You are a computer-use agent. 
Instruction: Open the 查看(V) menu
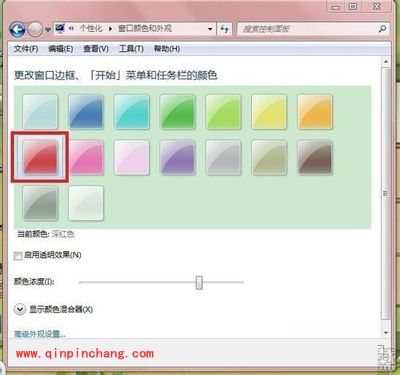coord(96,49)
